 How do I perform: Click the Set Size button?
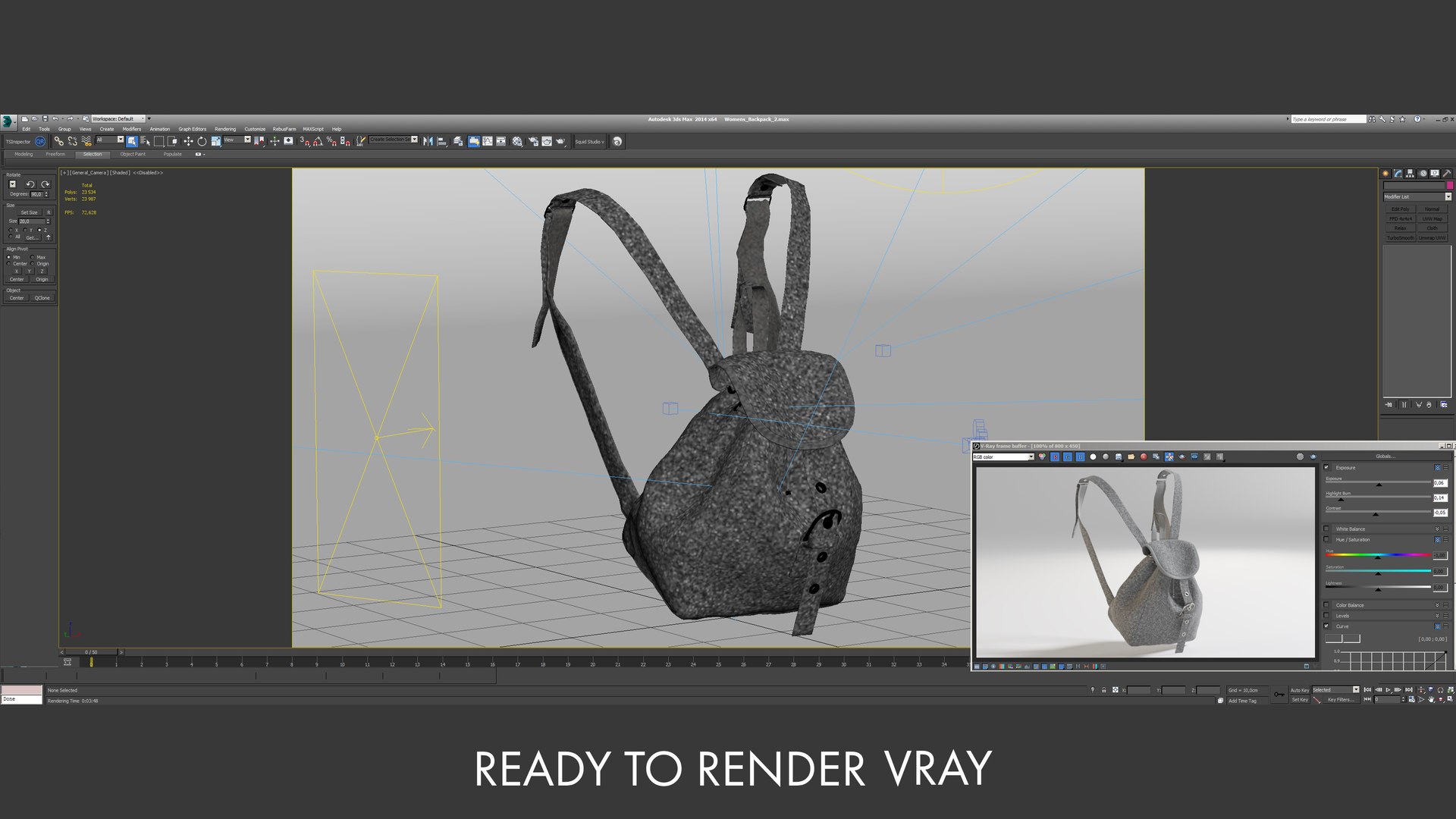click(29, 212)
